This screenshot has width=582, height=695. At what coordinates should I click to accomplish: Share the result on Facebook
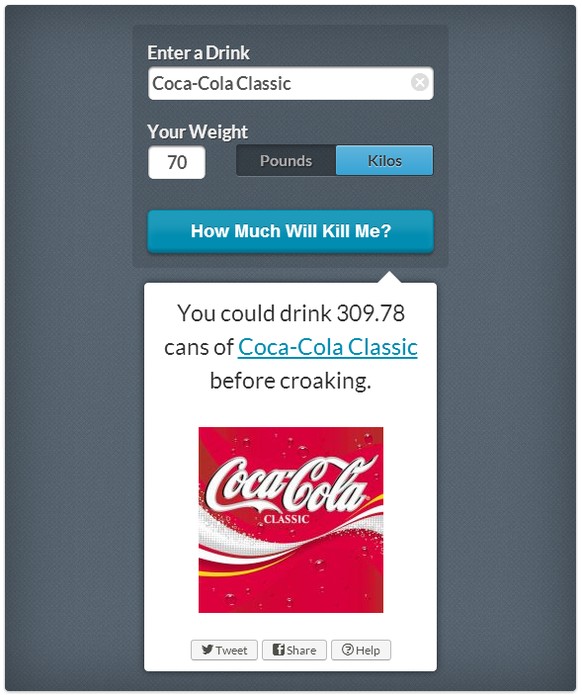point(294,650)
